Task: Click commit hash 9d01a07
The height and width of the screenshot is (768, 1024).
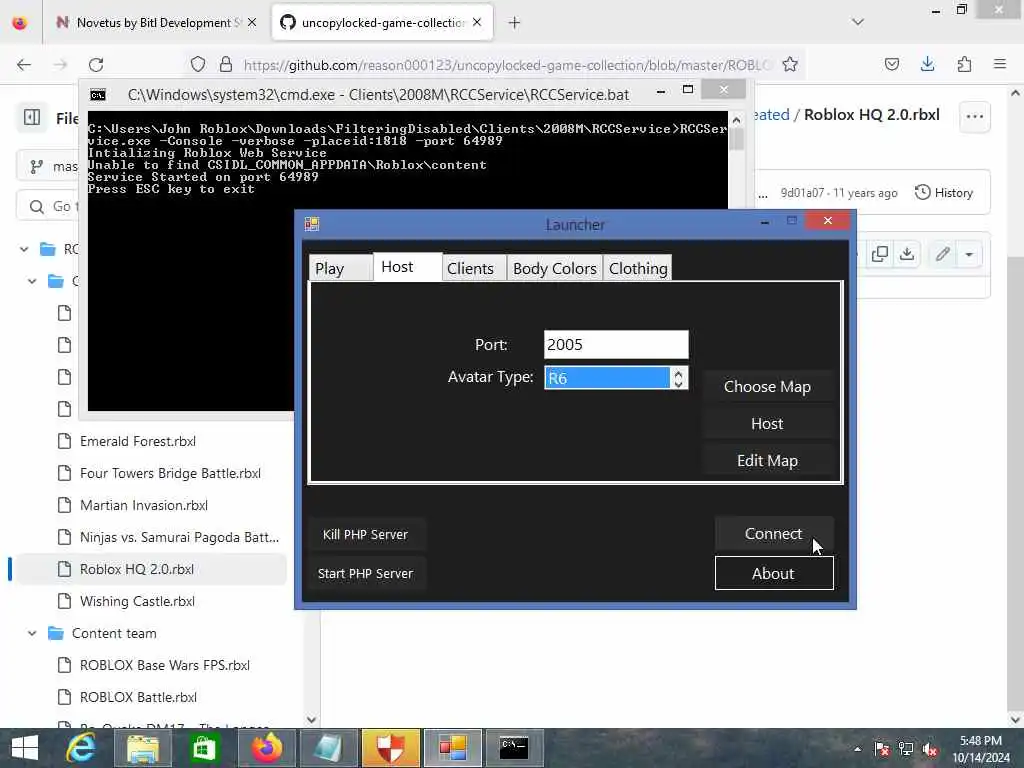Action: click(x=802, y=193)
